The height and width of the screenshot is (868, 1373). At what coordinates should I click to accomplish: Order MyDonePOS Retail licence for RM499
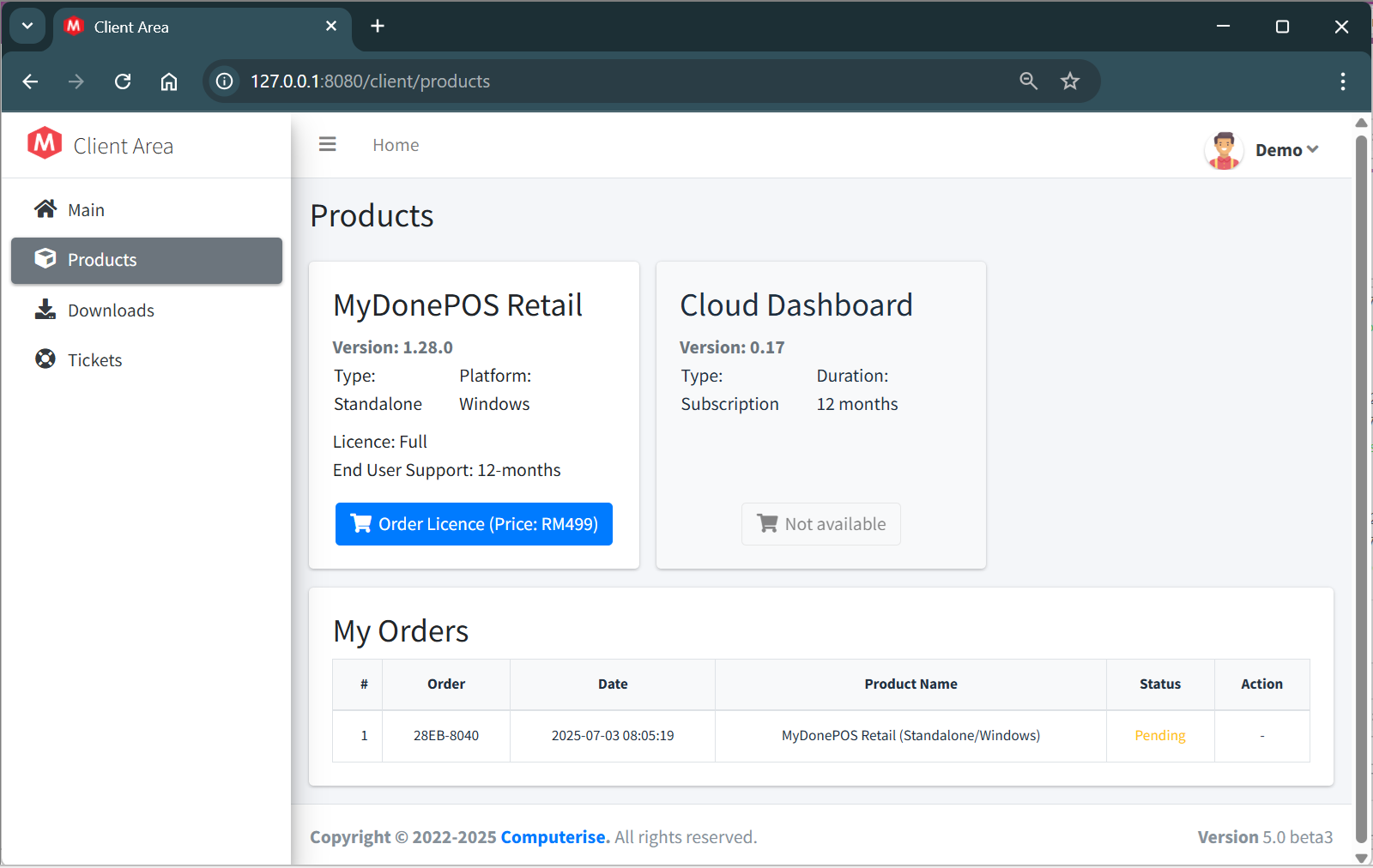(x=474, y=524)
